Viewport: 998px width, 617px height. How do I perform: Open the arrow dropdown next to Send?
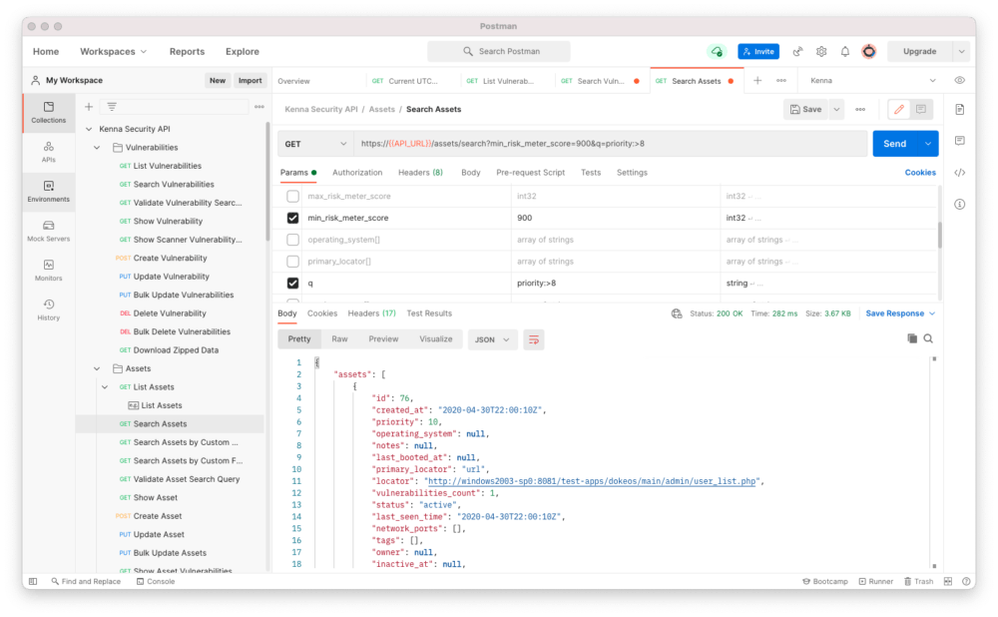click(928, 144)
